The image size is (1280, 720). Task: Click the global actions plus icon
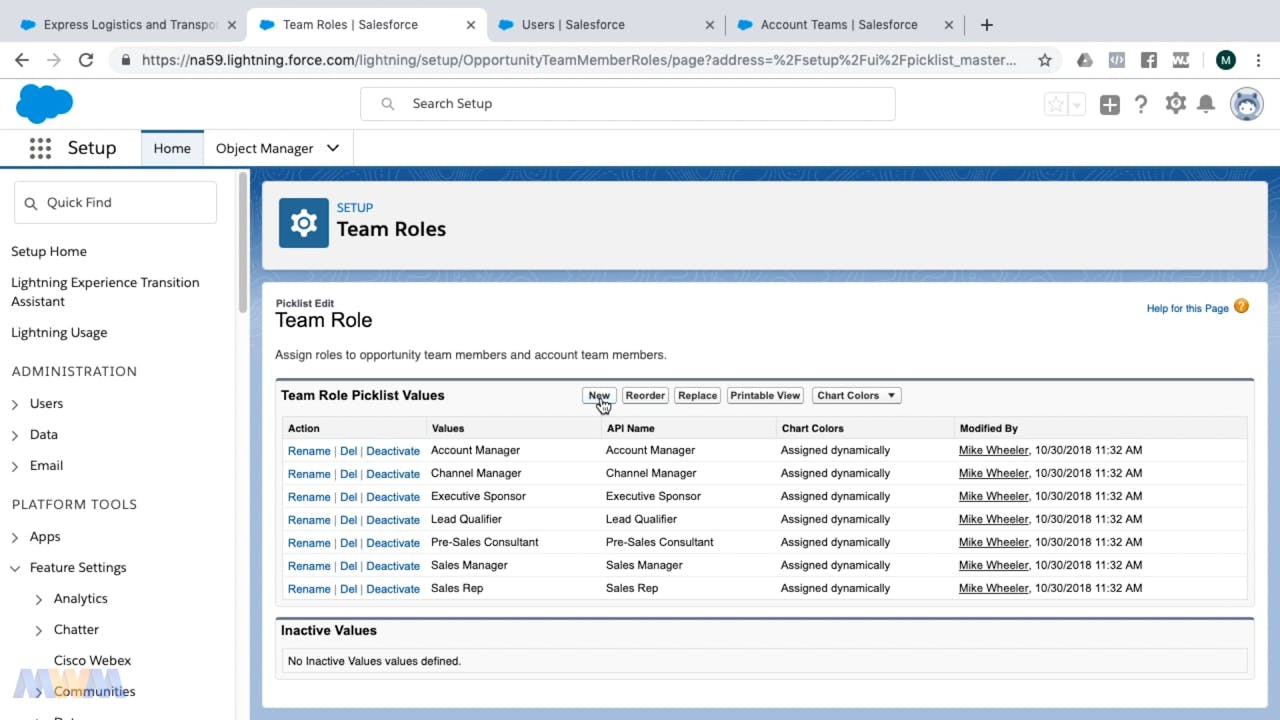pyautogui.click(x=1110, y=104)
